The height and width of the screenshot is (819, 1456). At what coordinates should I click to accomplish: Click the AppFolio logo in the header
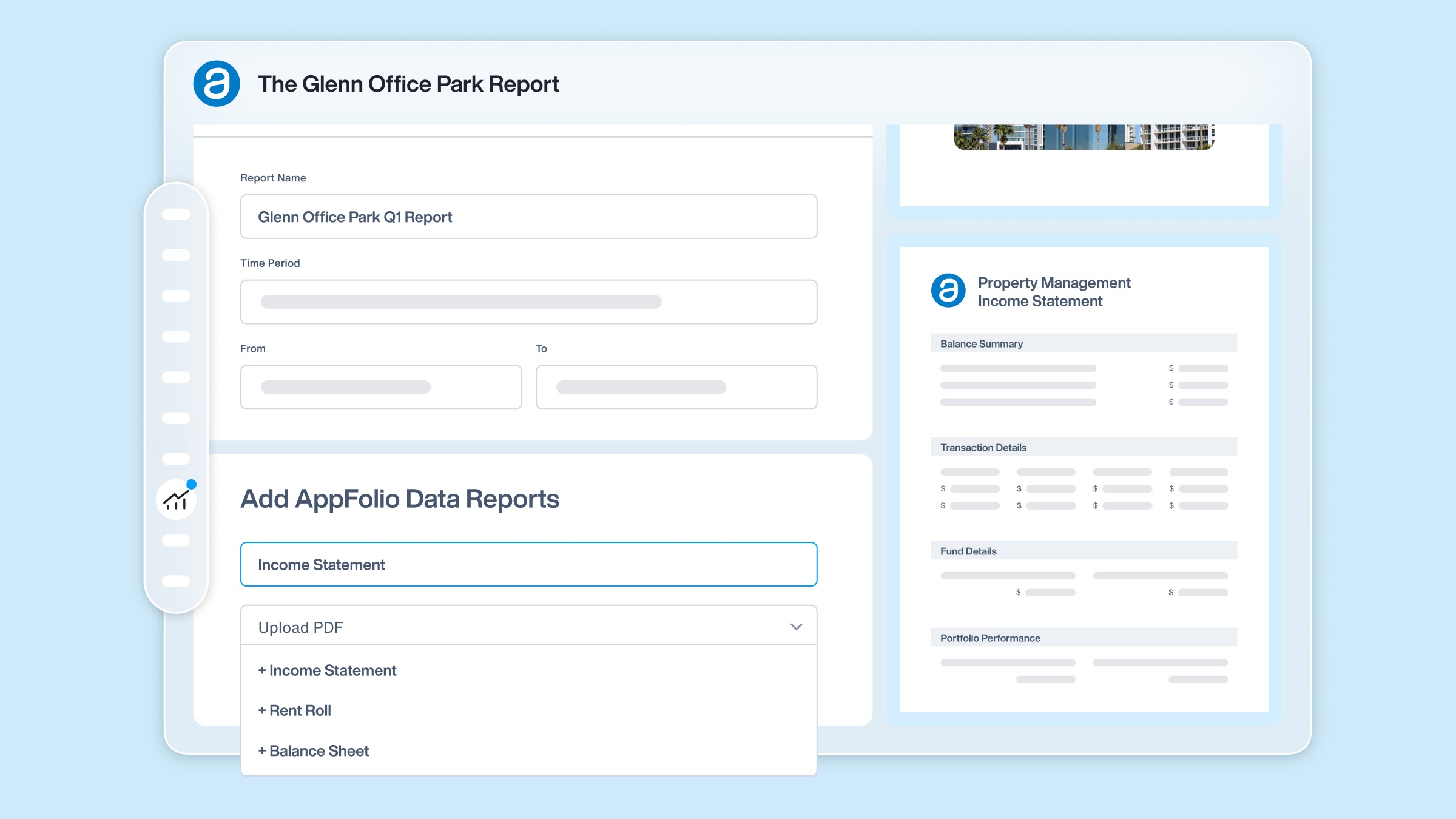tap(217, 84)
